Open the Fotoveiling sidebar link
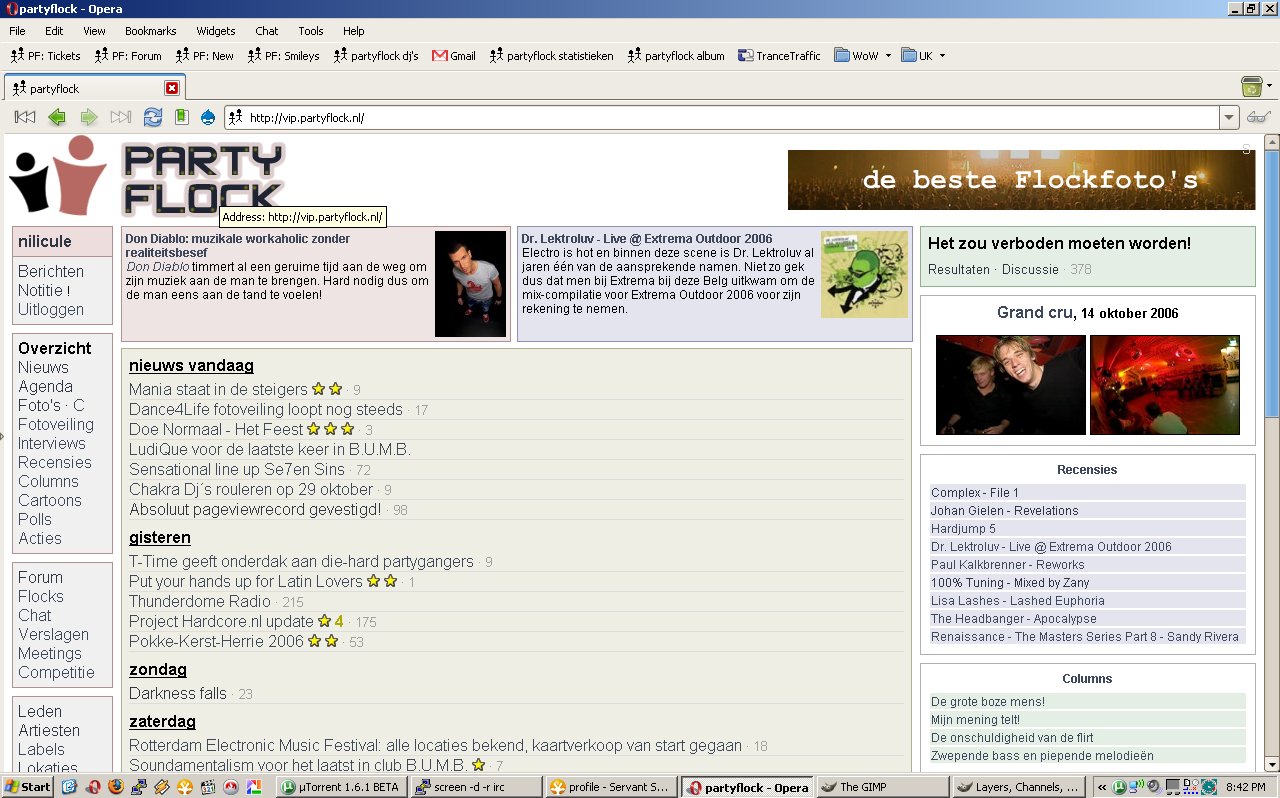This screenshot has width=1280, height=798. click(x=56, y=424)
